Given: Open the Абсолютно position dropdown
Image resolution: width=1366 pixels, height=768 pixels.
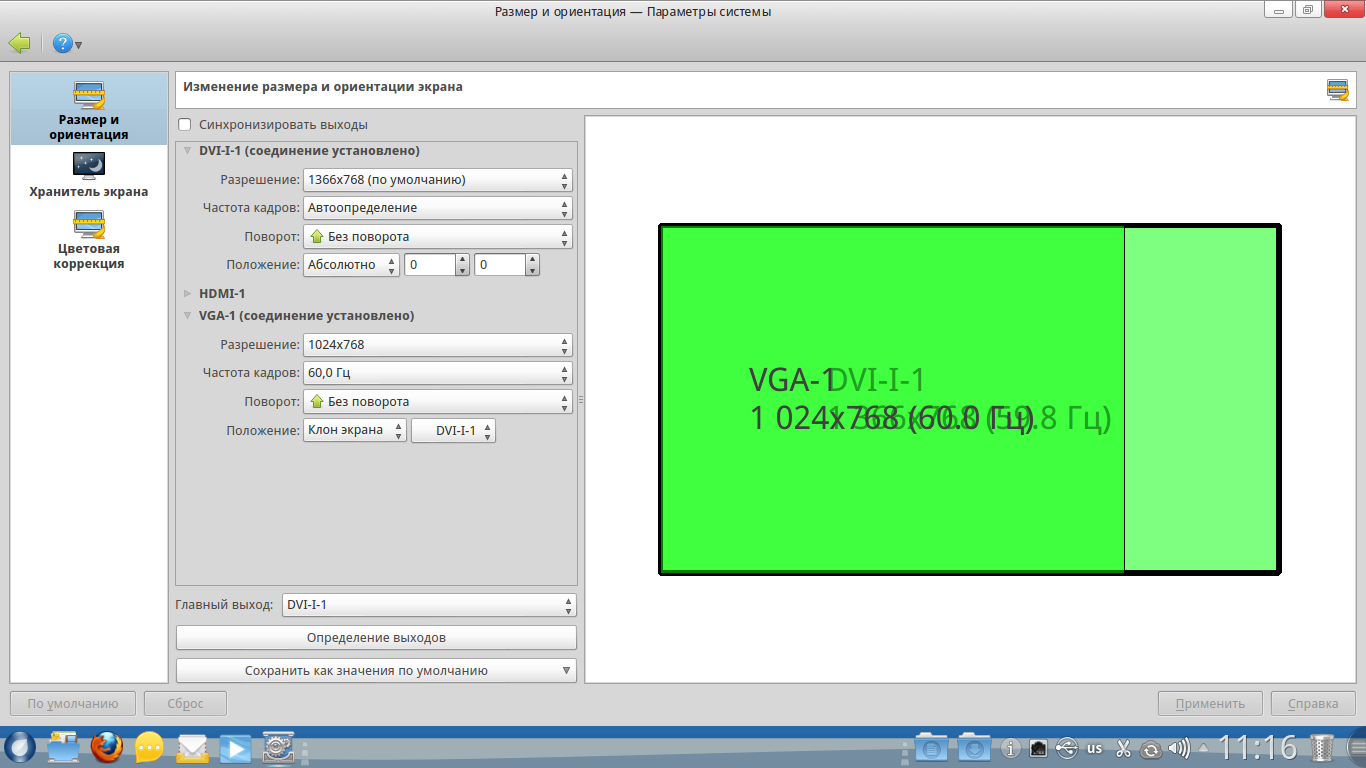Looking at the screenshot, I should point(352,265).
